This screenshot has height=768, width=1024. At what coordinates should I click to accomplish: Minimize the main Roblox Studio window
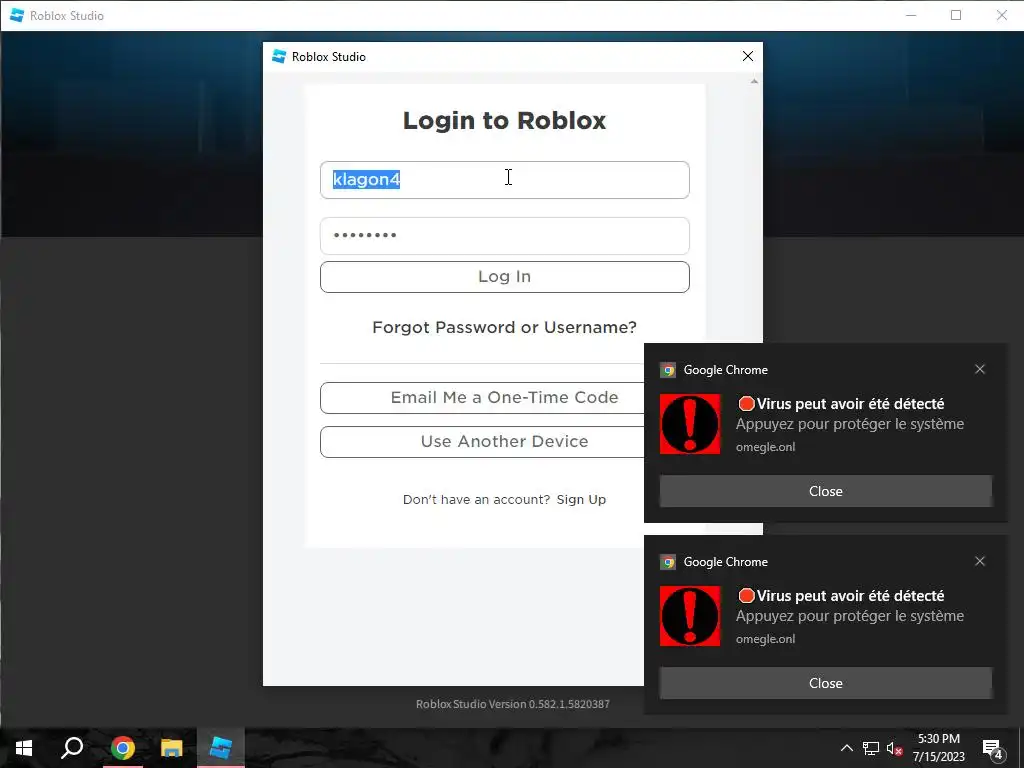click(911, 15)
